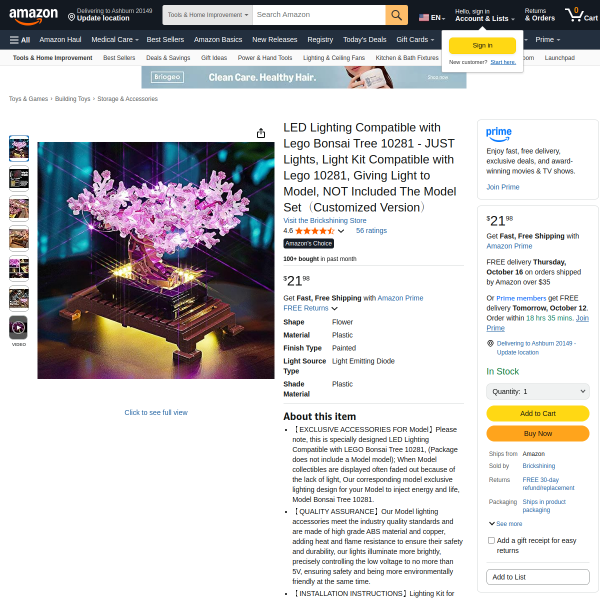The width and height of the screenshot is (600, 600).
Task: Click the yellow Sign in button
Action: click(x=482, y=46)
